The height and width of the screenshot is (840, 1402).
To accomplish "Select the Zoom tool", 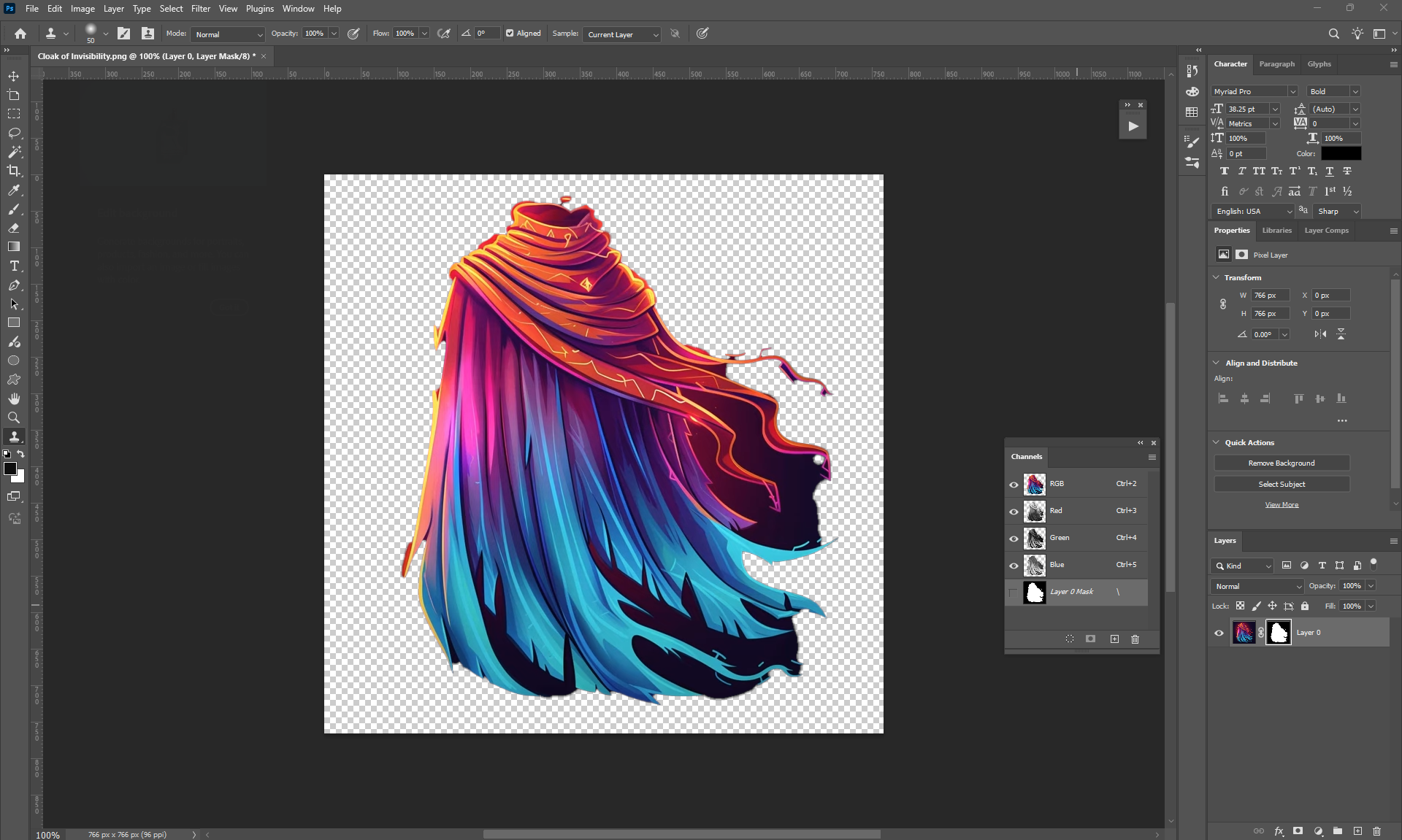I will coord(14,417).
